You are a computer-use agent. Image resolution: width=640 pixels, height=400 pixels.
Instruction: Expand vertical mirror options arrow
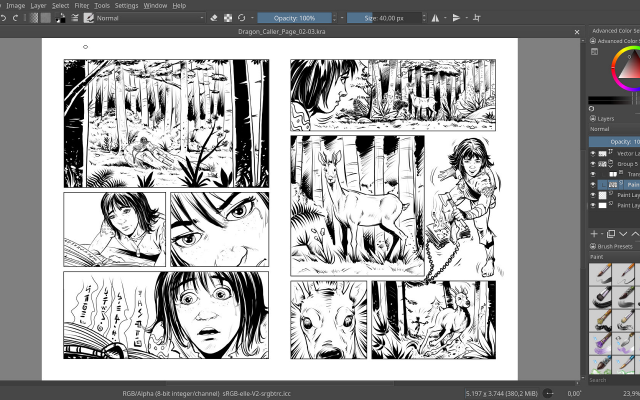[467, 18]
